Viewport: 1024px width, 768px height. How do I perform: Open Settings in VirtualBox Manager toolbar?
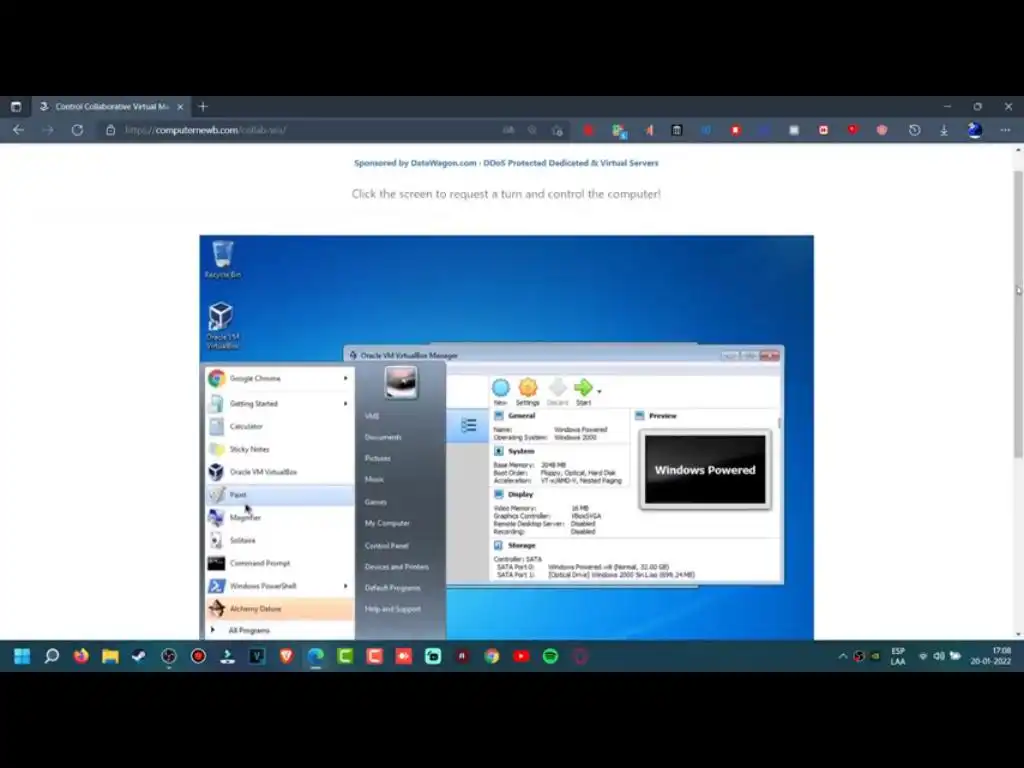[528, 392]
